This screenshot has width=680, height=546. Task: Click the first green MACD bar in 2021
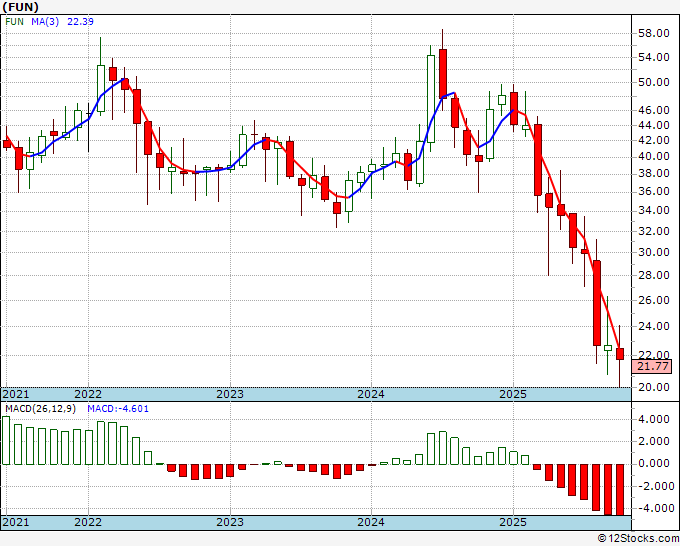pyautogui.click(x=6, y=441)
